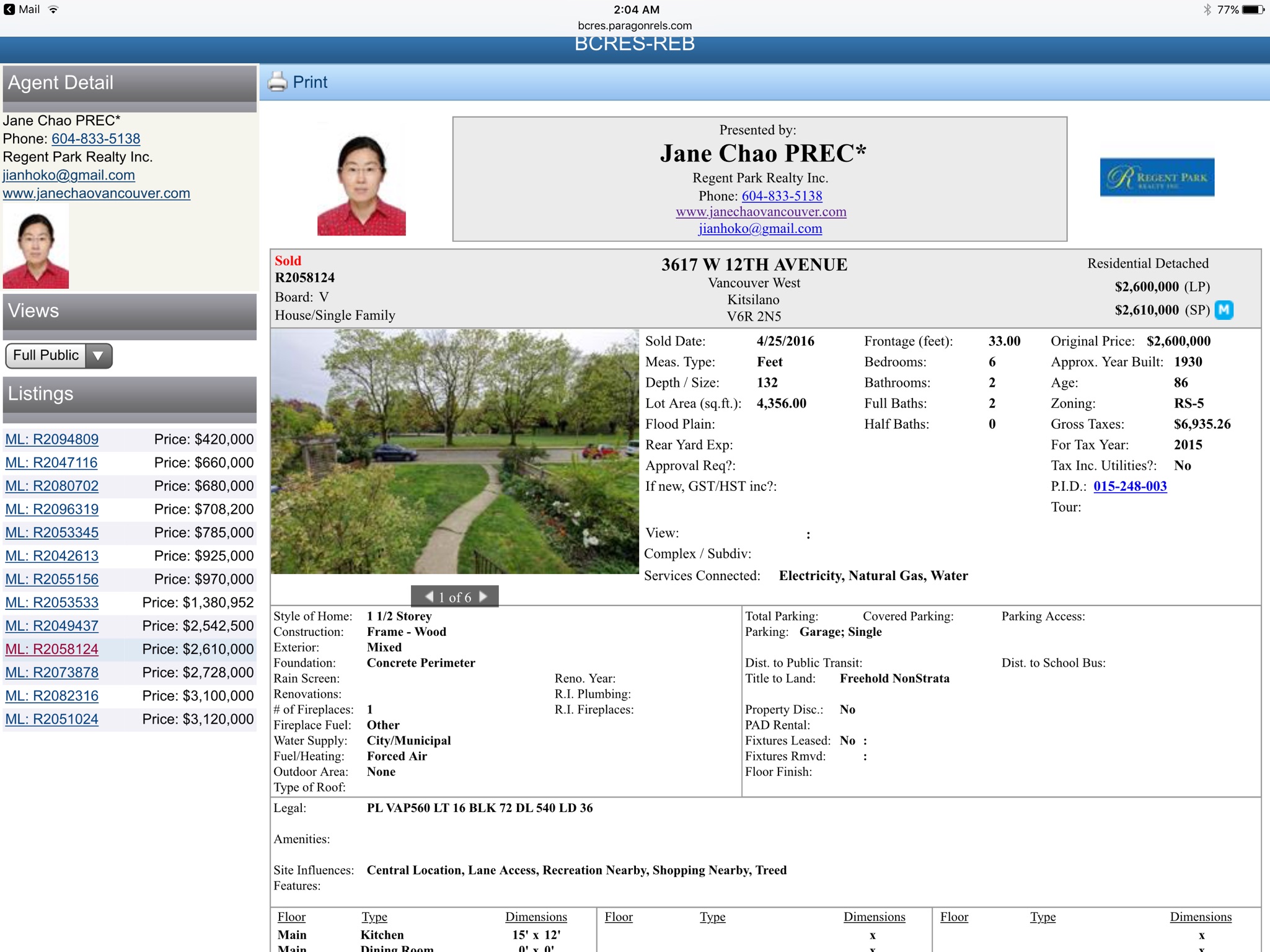Tap the battery status icon
Screen dimensions: 1270x952
coord(1252,9)
